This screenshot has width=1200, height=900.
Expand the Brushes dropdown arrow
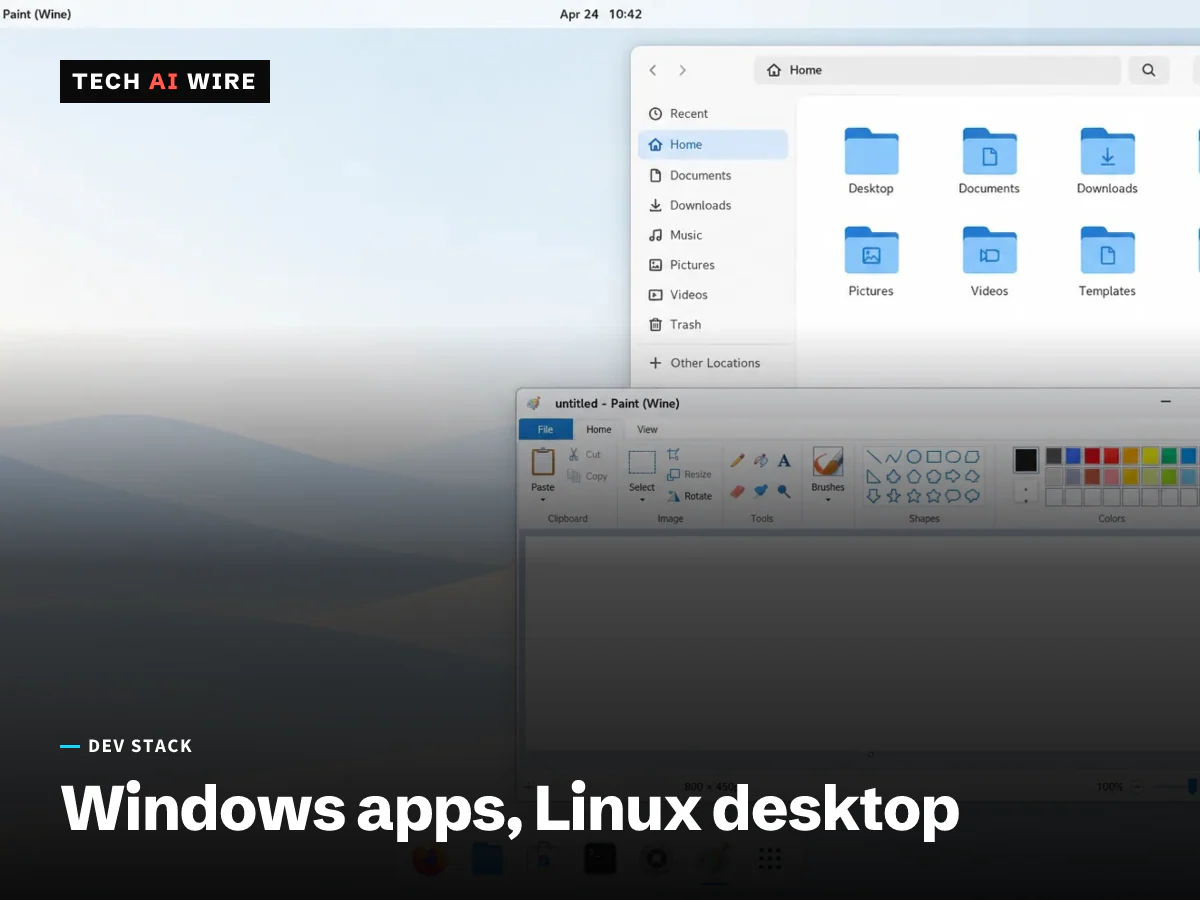828,499
